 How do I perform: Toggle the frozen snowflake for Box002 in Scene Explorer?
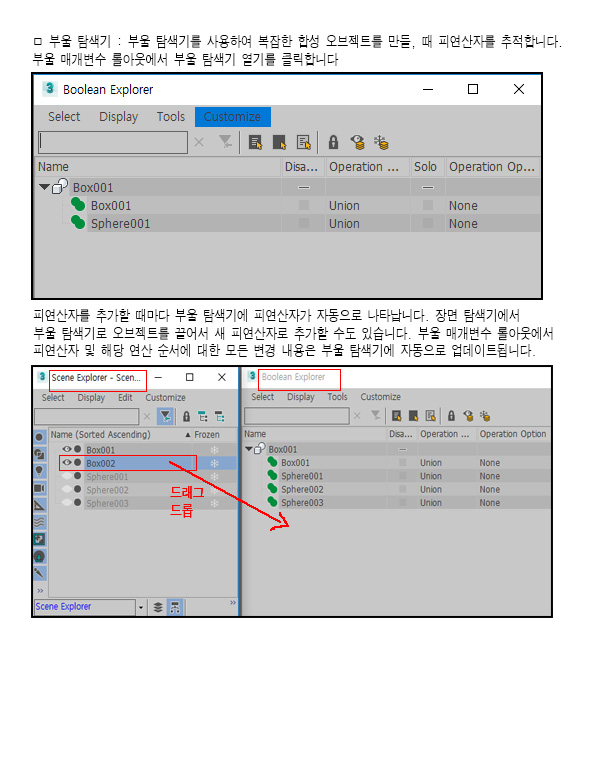(214, 463)
